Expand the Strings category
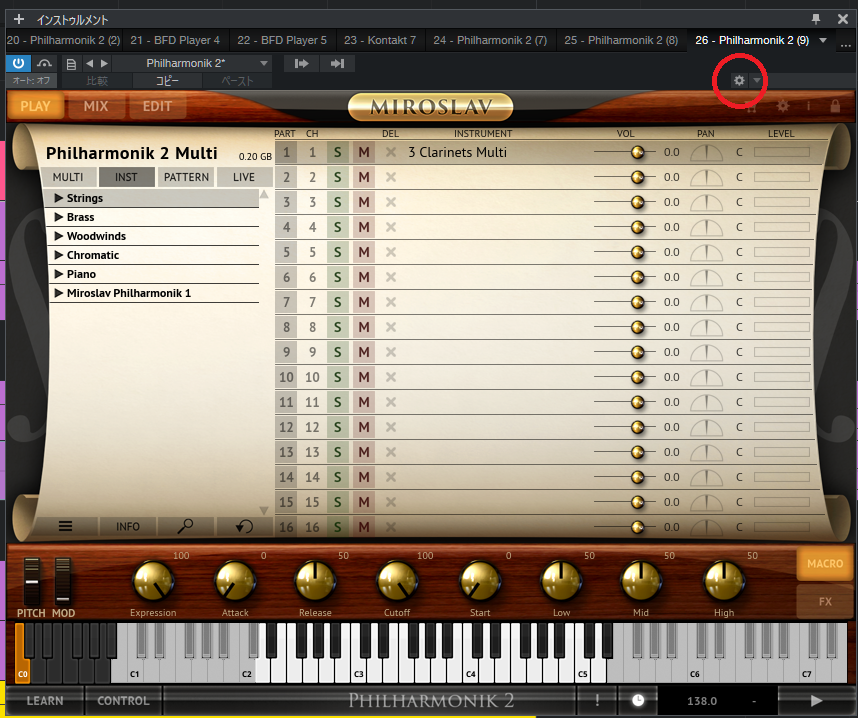The image size is (858, 718). pyautogui.click(x=59, y=198)
